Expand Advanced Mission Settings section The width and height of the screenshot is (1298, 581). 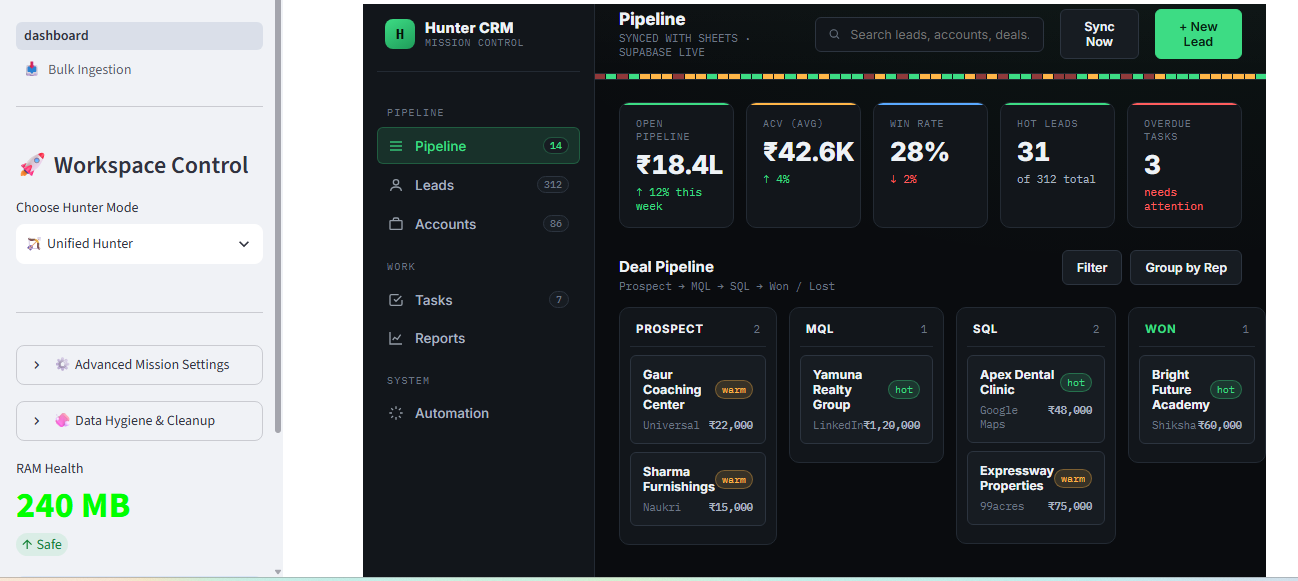(x=139, y=365)
